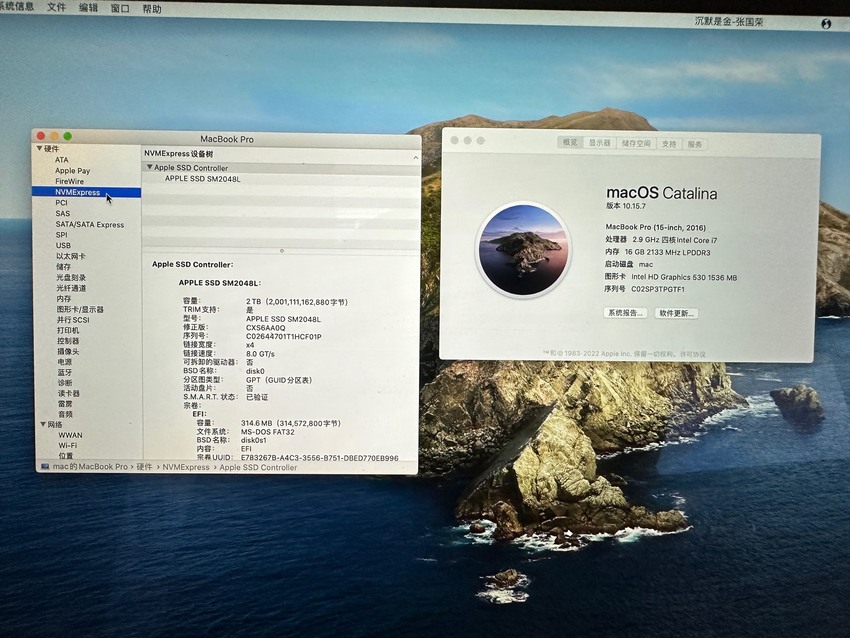Click the pane splitter handle below device tree
This screenshot has height=638, width=850.
[281, 251]
